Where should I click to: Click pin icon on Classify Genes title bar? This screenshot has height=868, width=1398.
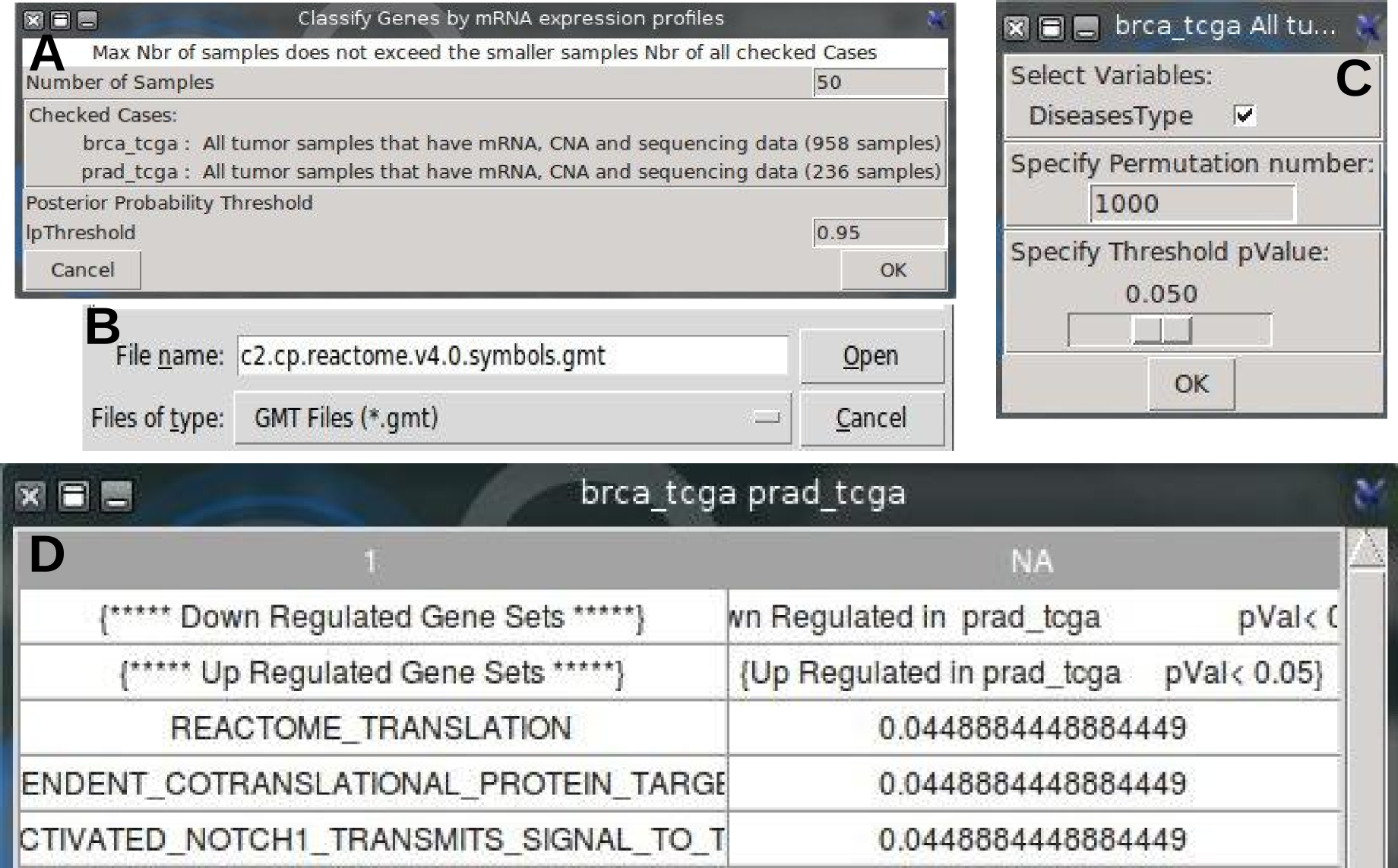pos(937,20)
